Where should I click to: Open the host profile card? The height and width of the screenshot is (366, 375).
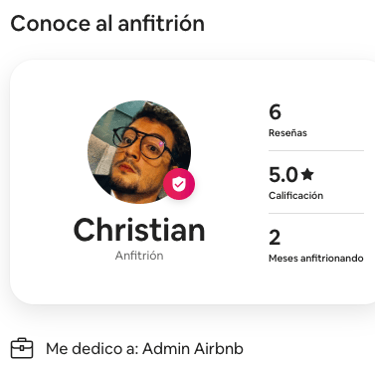(x=193, y=182)
